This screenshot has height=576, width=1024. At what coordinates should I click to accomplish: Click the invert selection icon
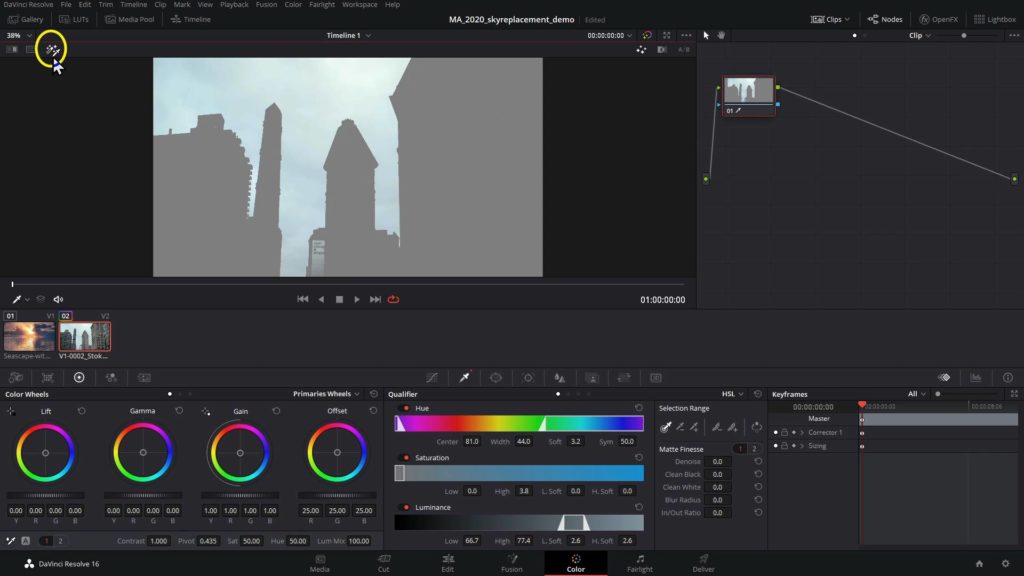[x=757, y=427]
